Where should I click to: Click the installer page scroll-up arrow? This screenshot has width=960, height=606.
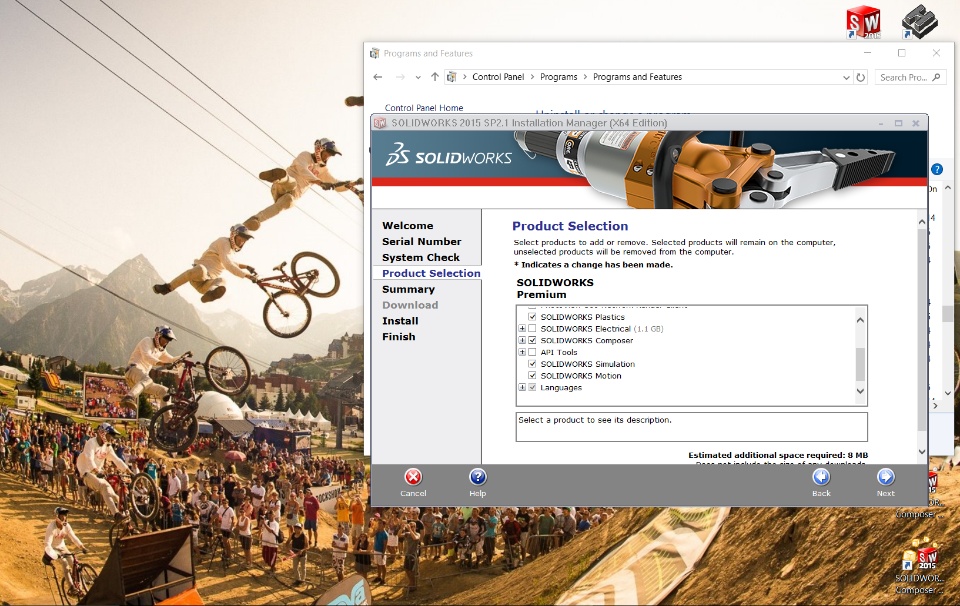click(x=922, y=222)
